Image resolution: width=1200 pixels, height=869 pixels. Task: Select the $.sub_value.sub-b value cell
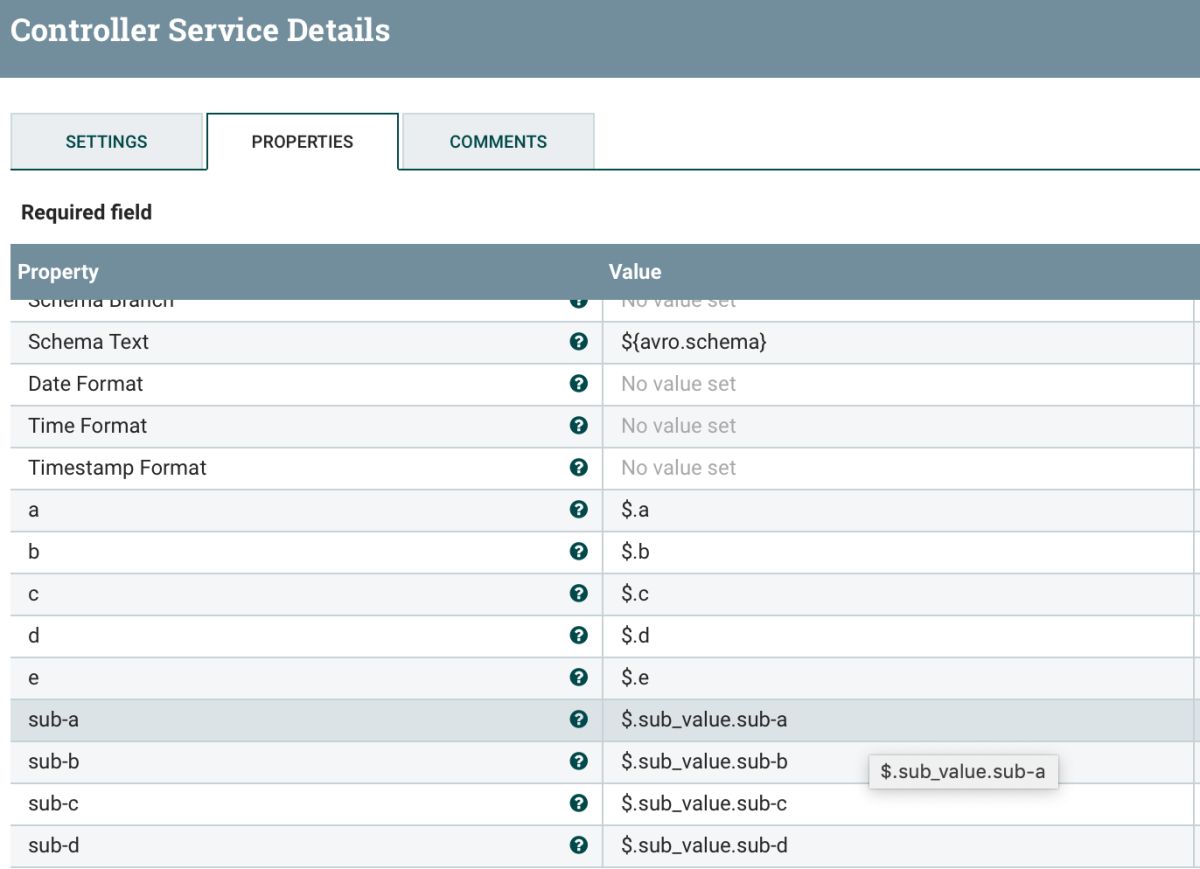[x=898, y=762]
